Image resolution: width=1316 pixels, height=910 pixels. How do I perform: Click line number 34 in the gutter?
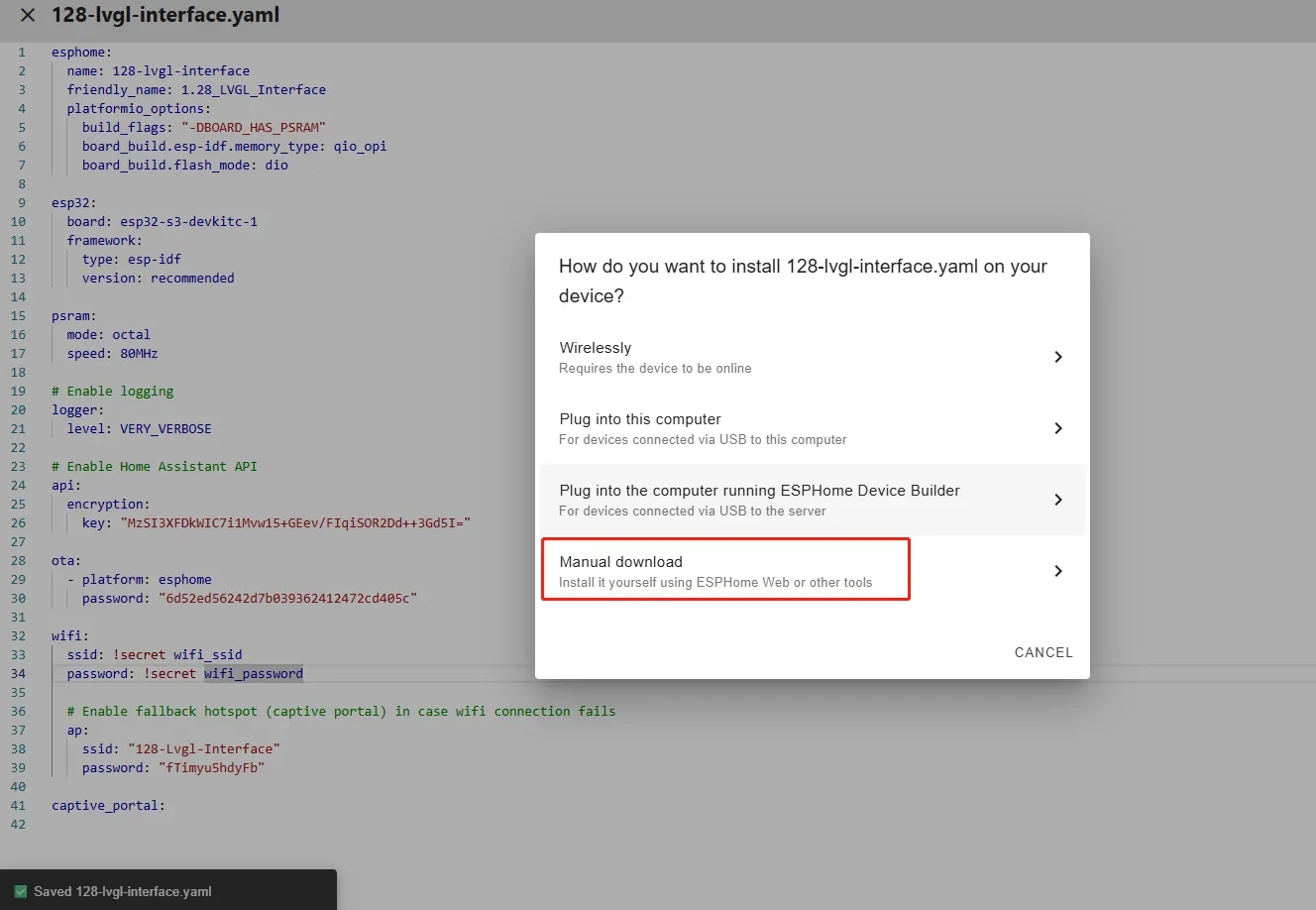click(x=19, y=674)
